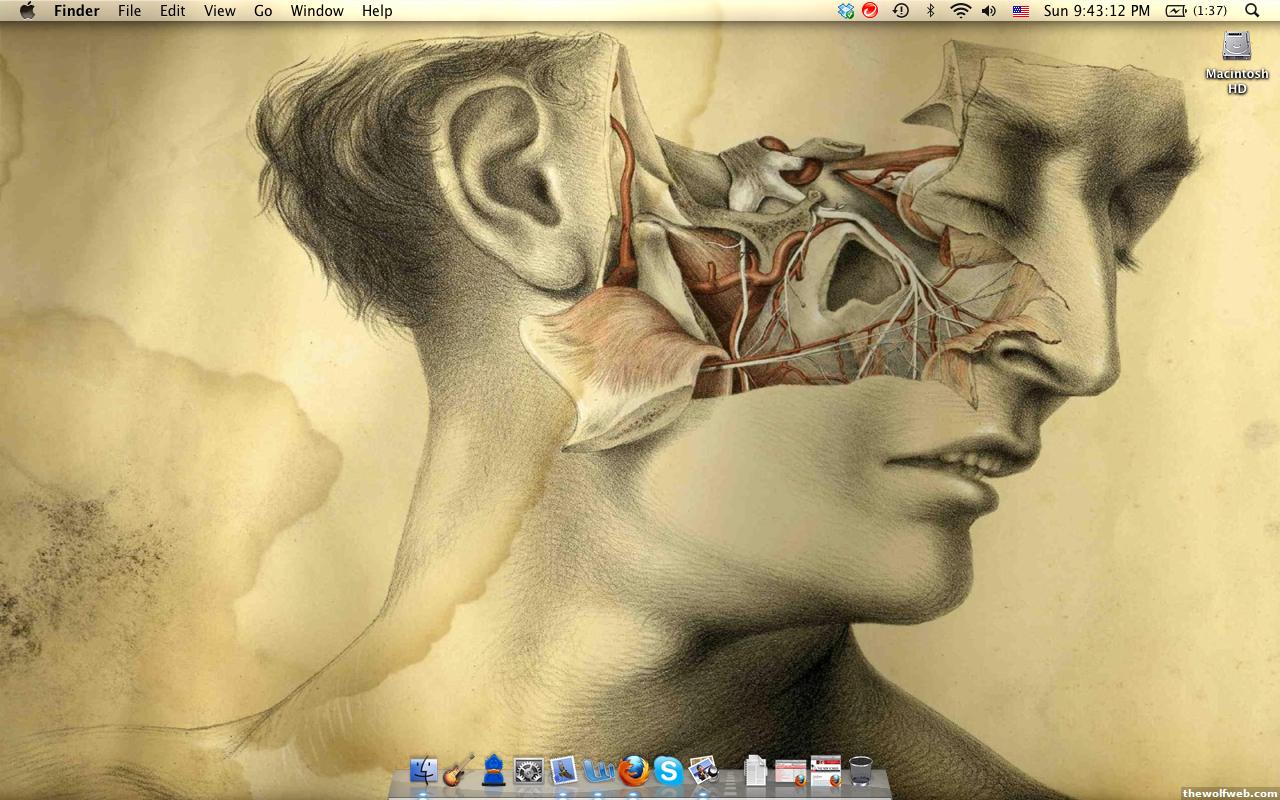The height and width of the screenshot is (800, 1280).
Task: Open the Macintosh HD drive icon
Action: [x=1237, y=48]
